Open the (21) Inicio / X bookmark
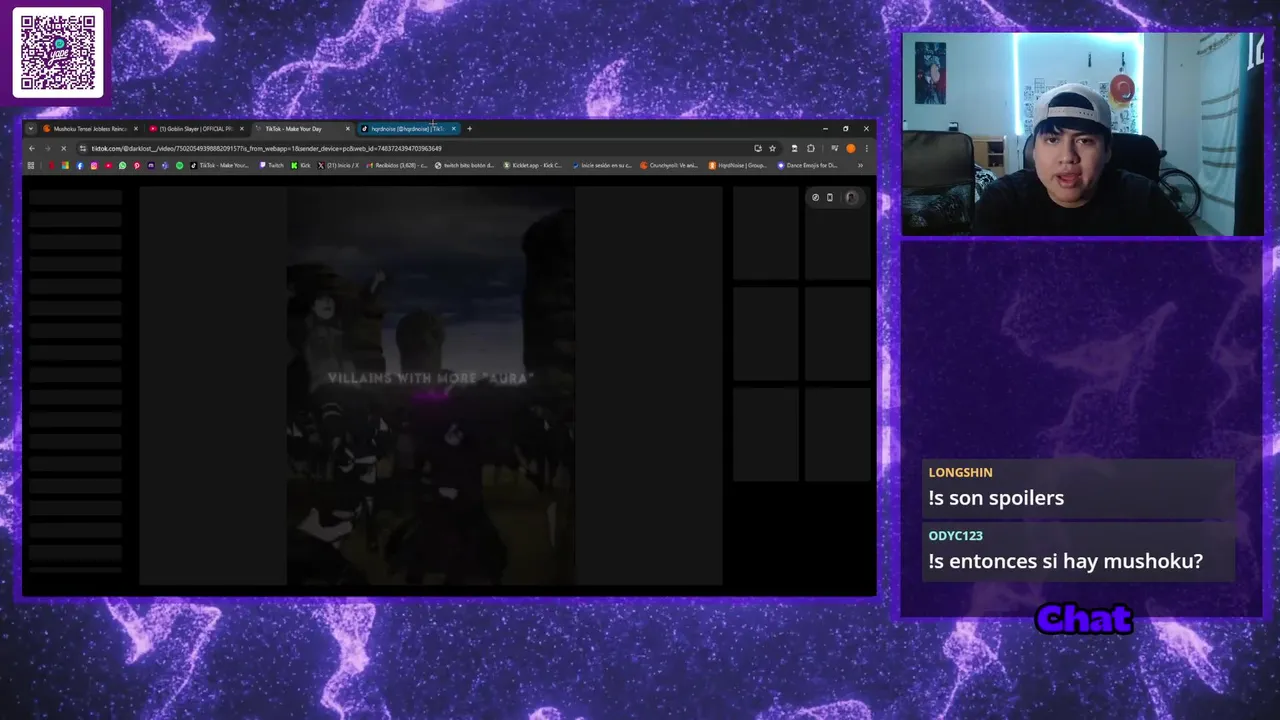Image resolution: width=1280 pixels, height=720 pixels. click(340, 166)
